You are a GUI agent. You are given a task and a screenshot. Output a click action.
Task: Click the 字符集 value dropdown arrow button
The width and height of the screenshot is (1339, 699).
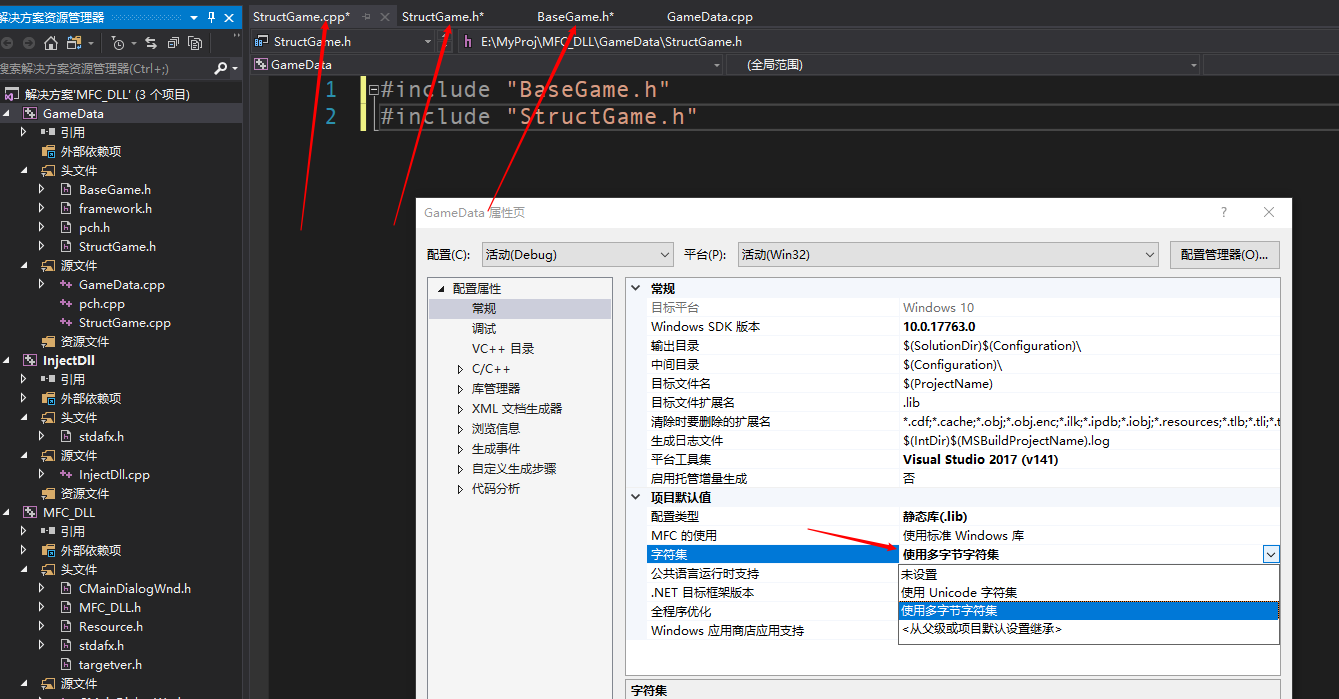[x=1270, y=554]
